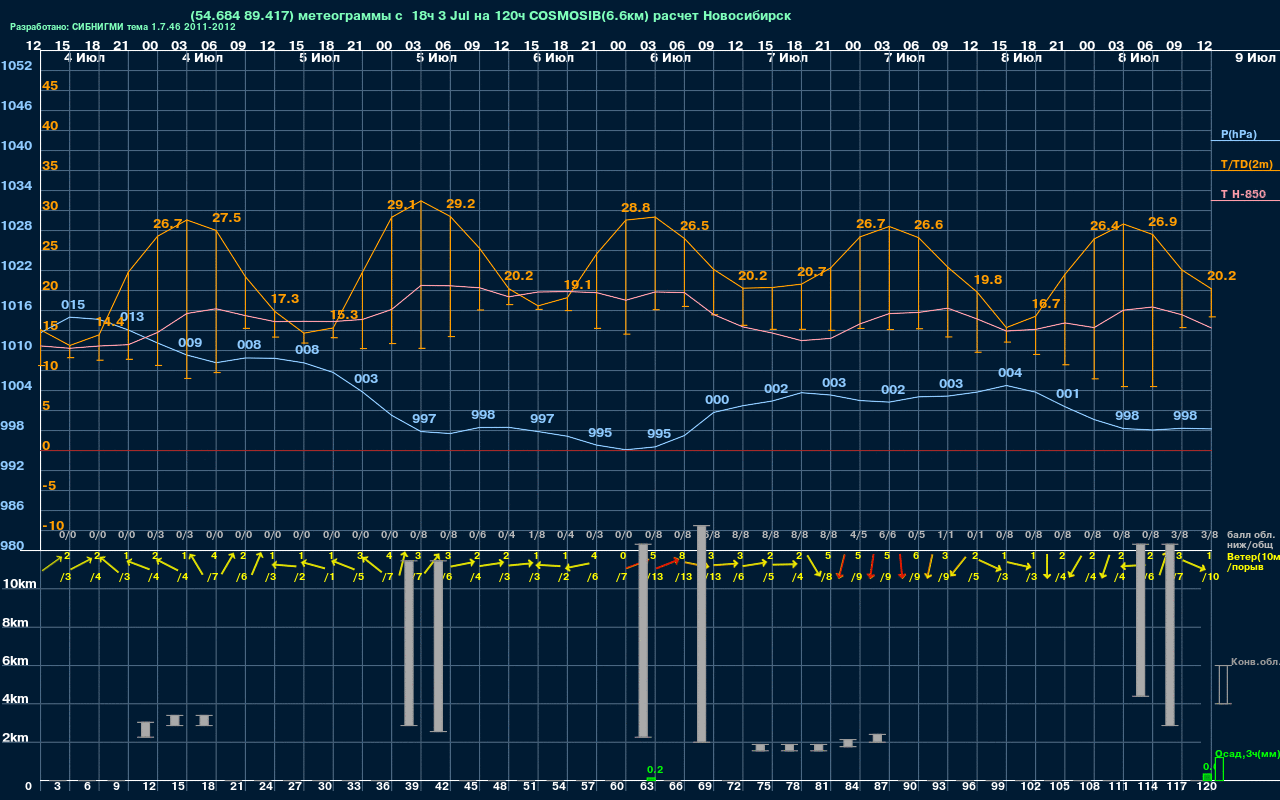Image resolution: width=1280 pixels, height=800 pixels.
Task: Click the small gray cloud bar above hour 12
Action: point(146,730)
